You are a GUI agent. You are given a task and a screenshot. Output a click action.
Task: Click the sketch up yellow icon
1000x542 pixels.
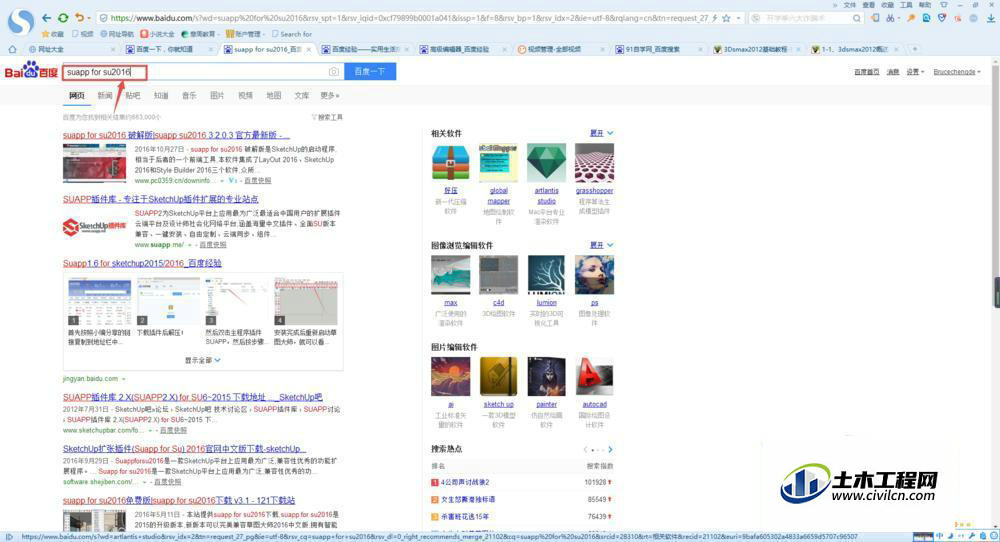coord(498,376)
